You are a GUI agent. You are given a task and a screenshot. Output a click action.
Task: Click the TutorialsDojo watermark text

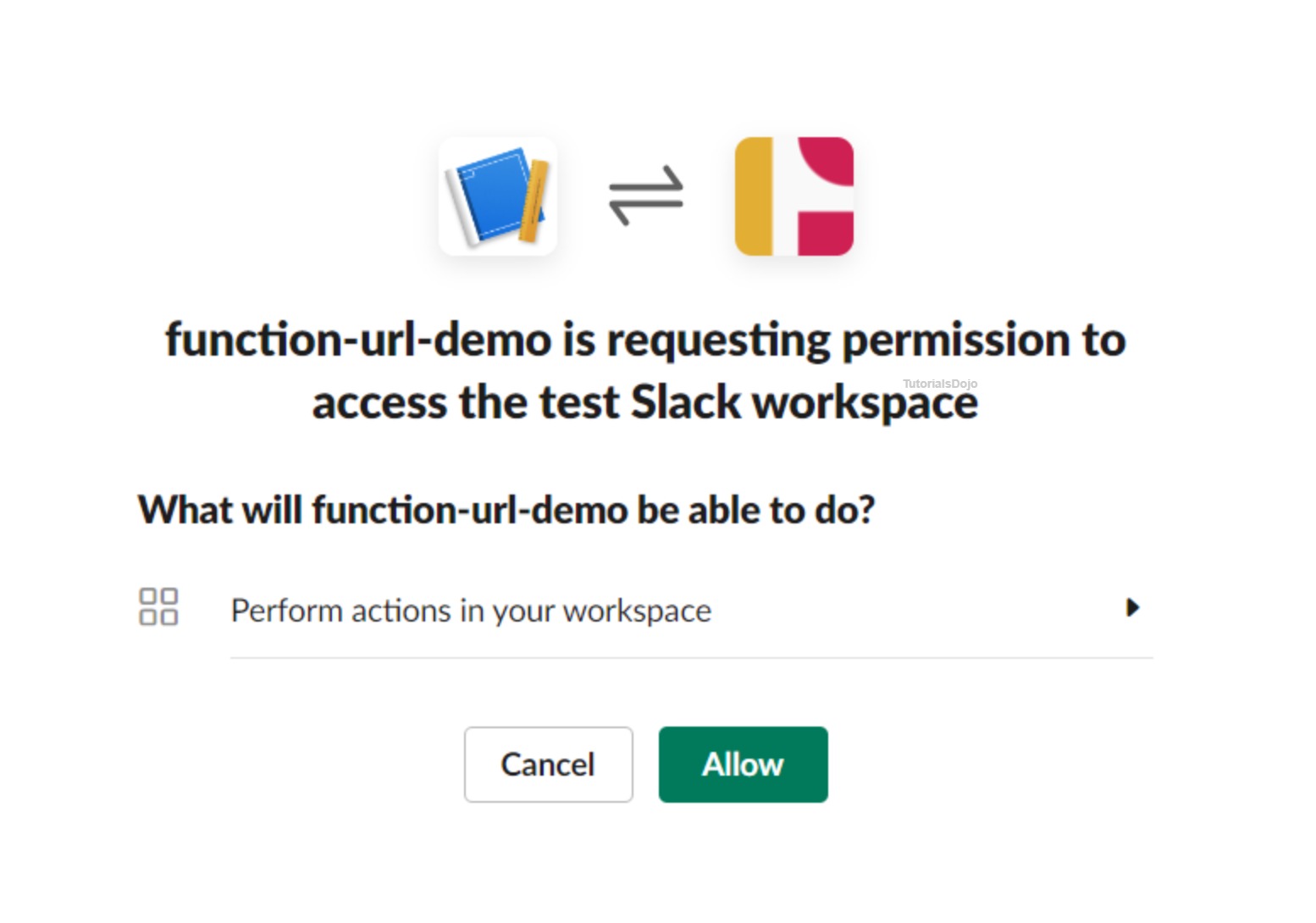click(x=940, y=384)
